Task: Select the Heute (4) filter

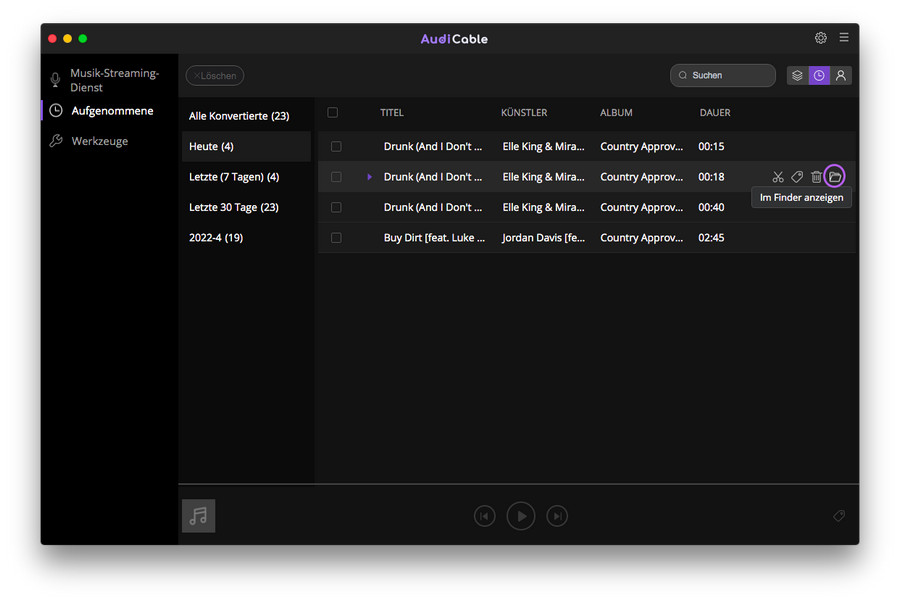Action: pyautogui.click(x=246, y=146)
